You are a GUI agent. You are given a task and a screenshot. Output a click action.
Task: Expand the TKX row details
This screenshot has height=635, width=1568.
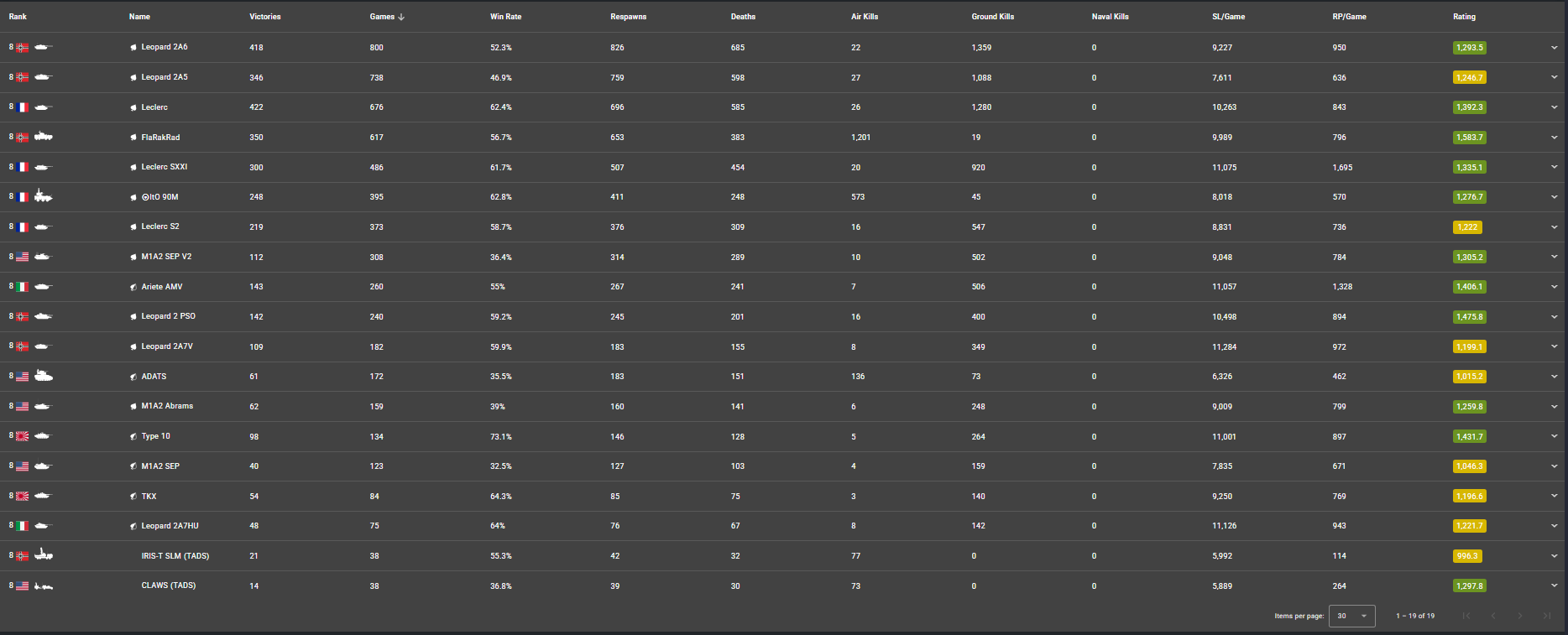[1555, 496]
